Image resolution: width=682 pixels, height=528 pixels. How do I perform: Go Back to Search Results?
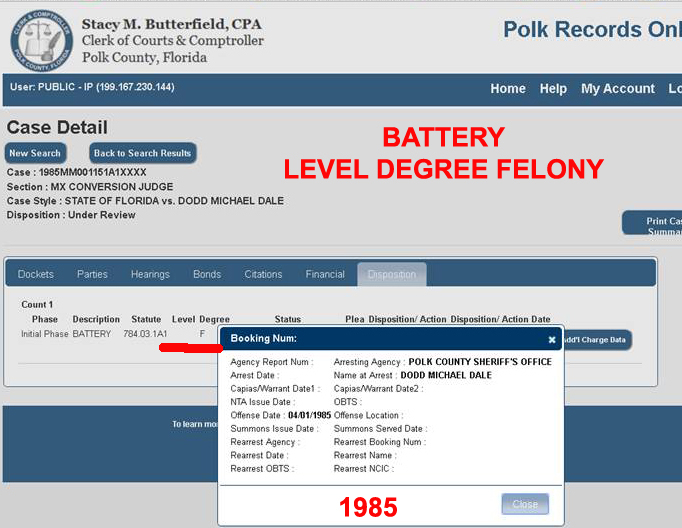pyautogui.click(x=143, y=153)
